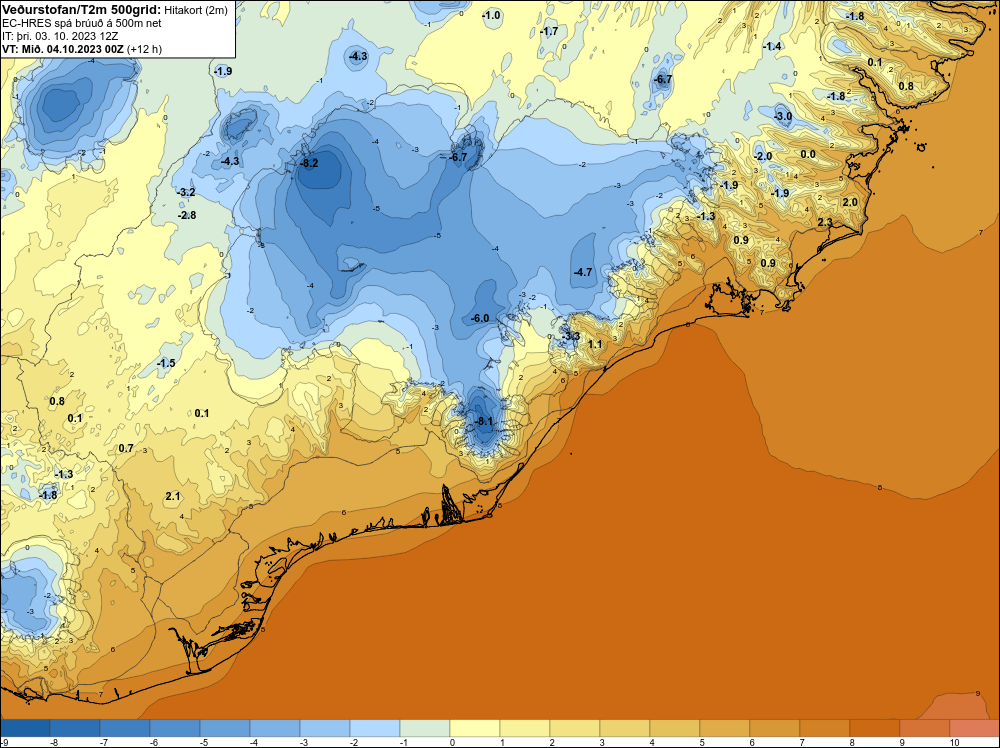Select the -3.2 temperature label

[186, 192]
